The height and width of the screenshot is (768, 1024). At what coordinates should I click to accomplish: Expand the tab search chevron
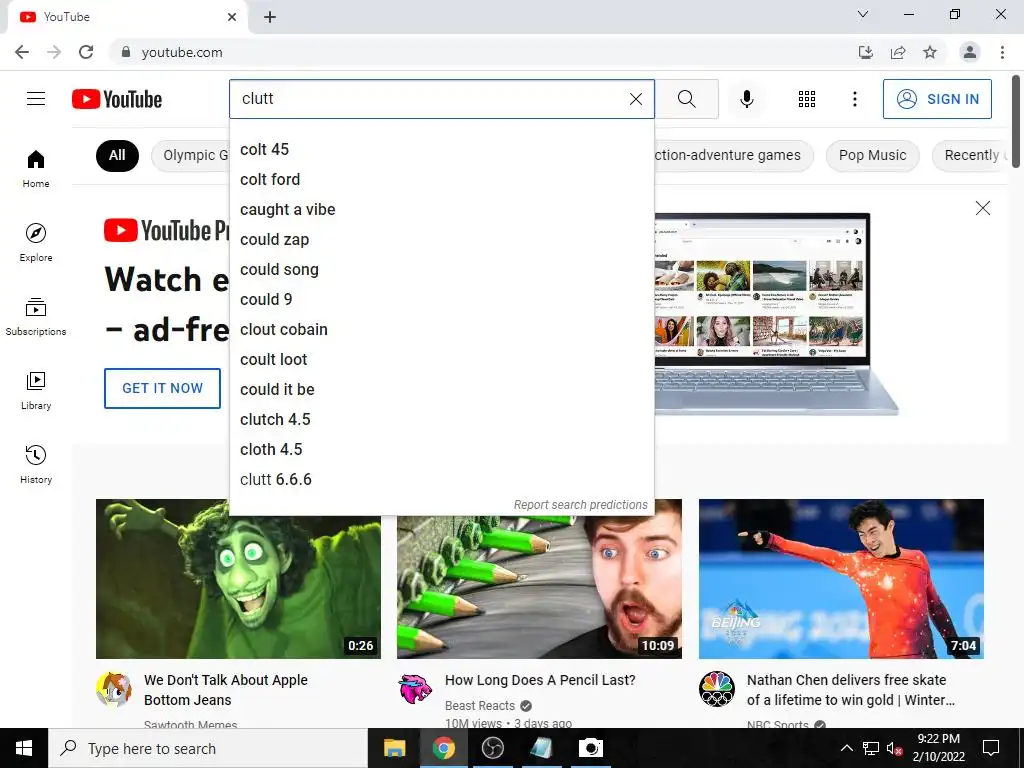click(x=863, y=14)
